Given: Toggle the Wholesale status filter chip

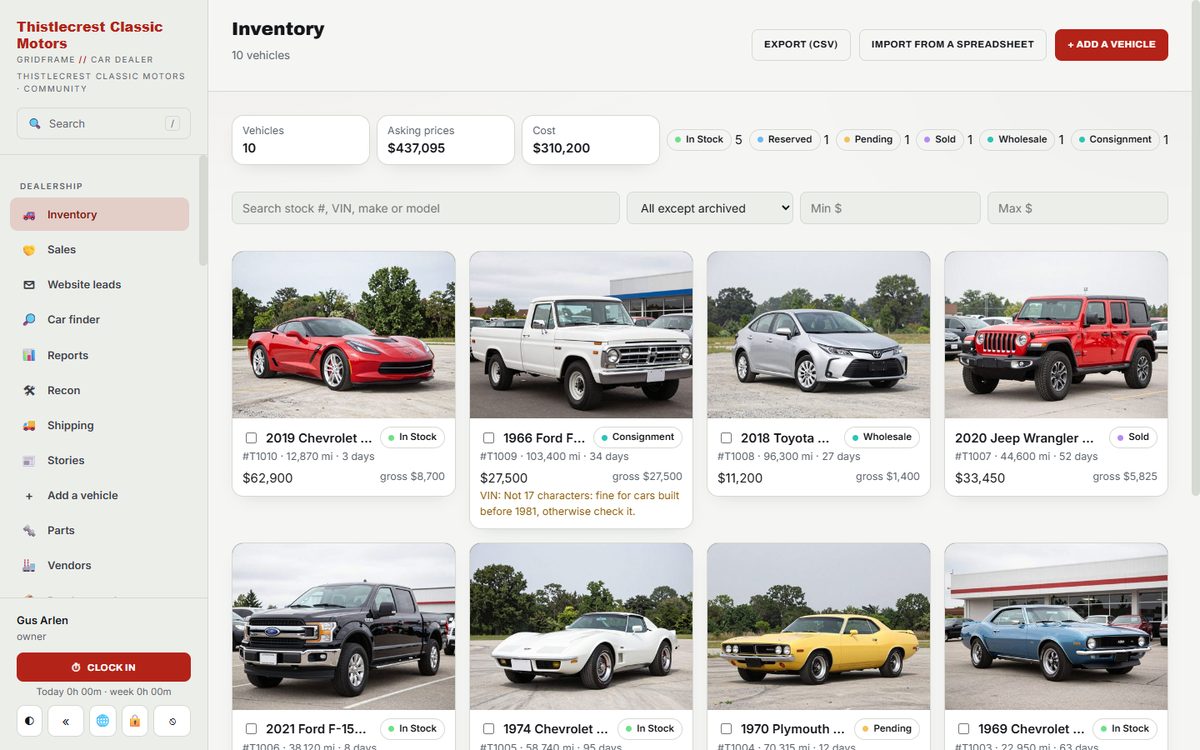Looking at the screenshot, I should pos(1017,140).
